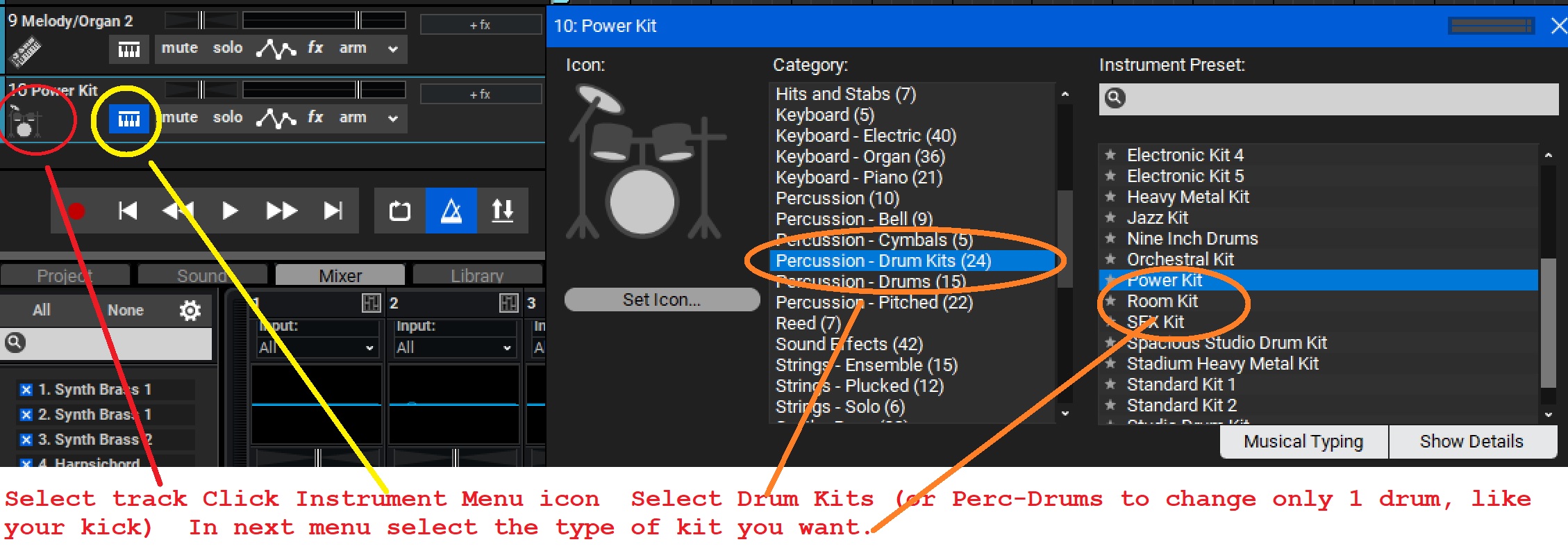Open the gear settings in the mixer track list
The height and width of the screenshot is (558, 1568).
(x=190, y=311)
